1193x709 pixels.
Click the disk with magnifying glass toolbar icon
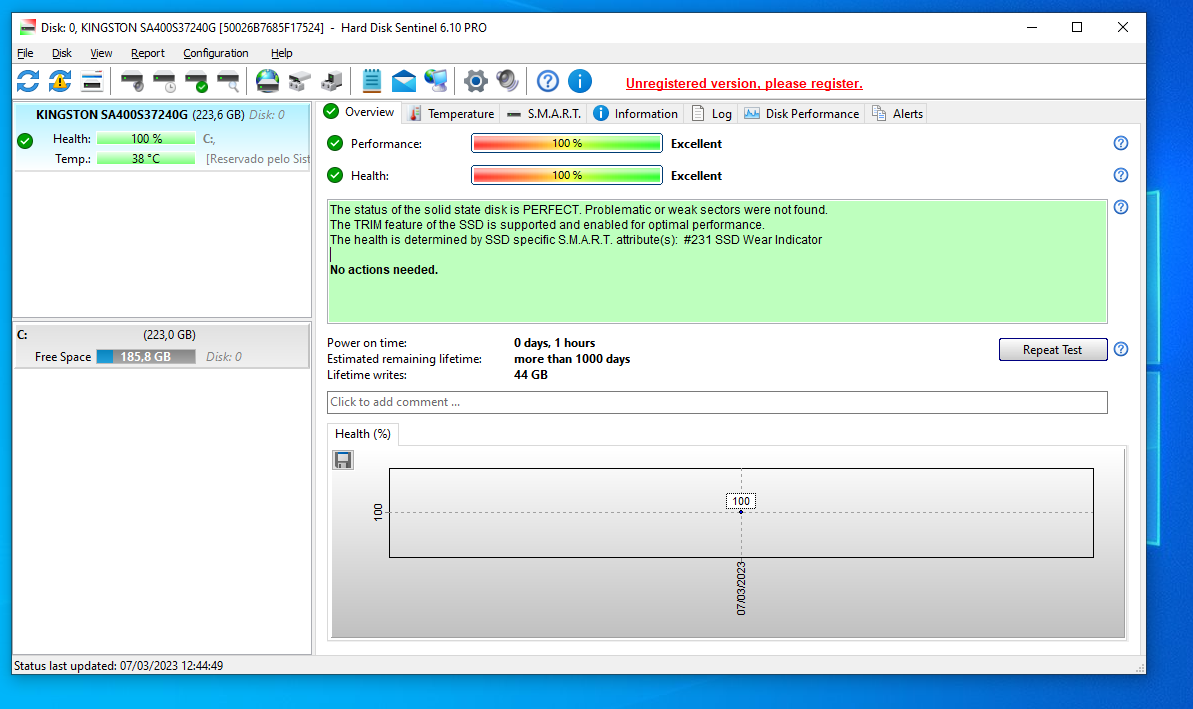click(228, 81)
